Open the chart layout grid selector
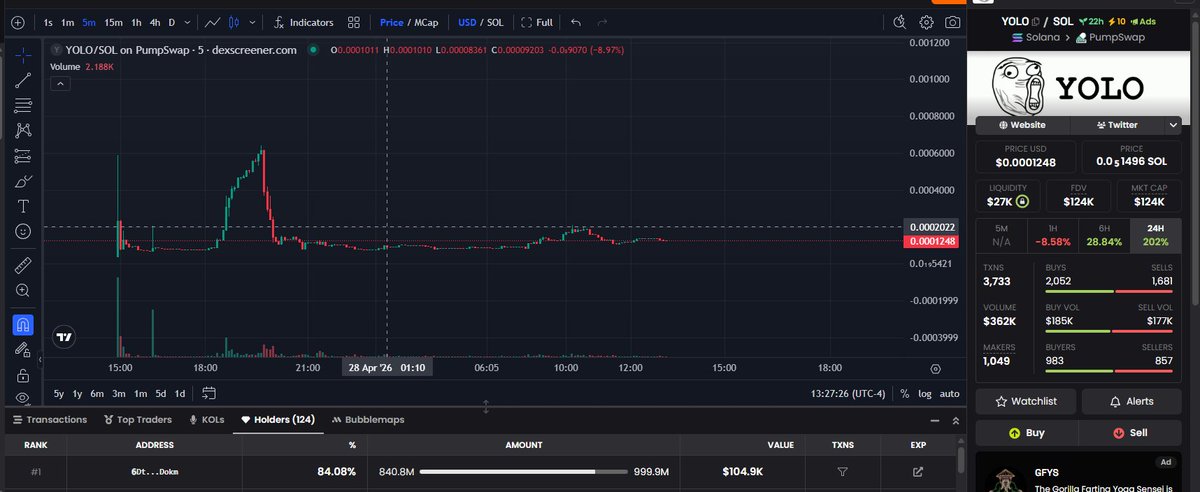 coord(354,22)
